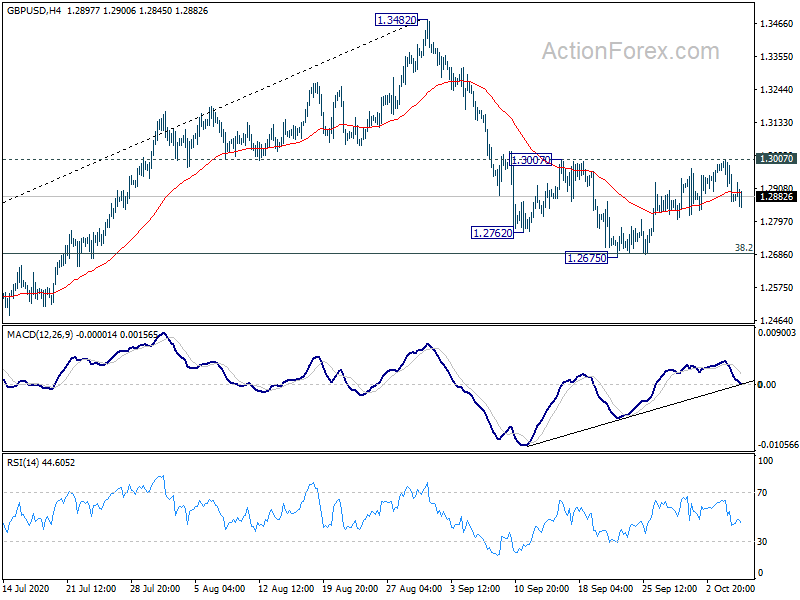Viewport: 800px width, 600px height.
Task: Click the 1.30070 resistance label box
Action: (x=531, y=160)
